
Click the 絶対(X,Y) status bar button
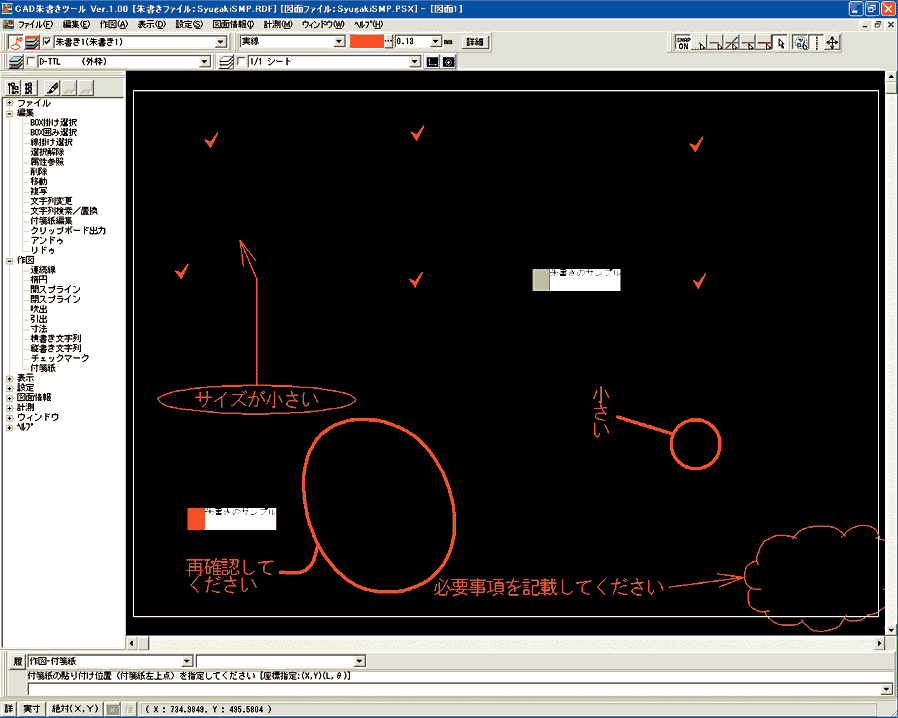pos(75,709)
